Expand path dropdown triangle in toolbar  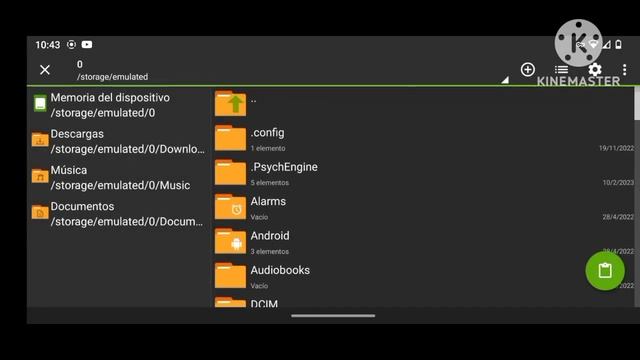[x=505, y=80]
